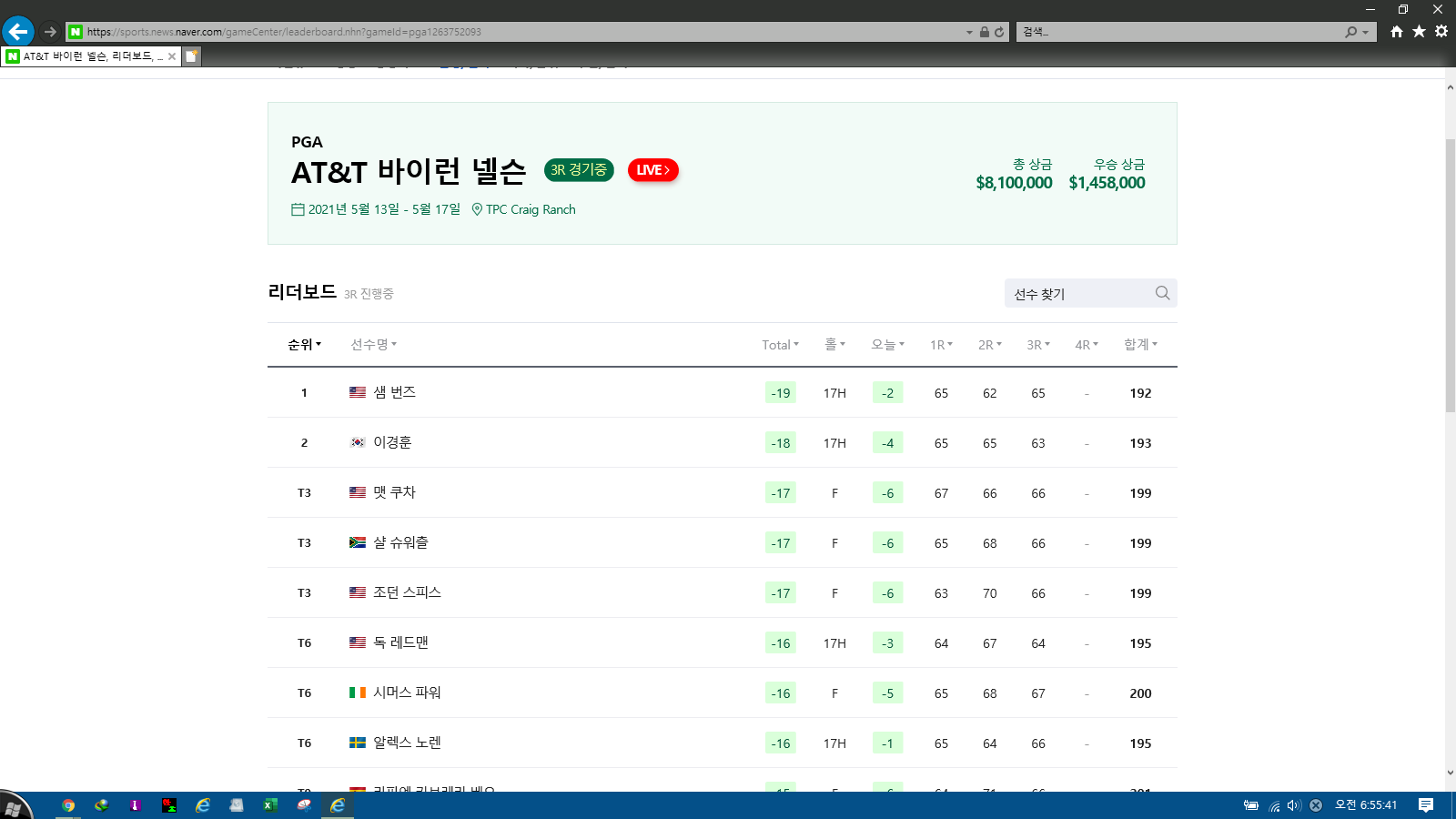Image resolution: width=1456 pixels, height=819 pixels.
Task: Click the red LIVE button
Action: 653,170
